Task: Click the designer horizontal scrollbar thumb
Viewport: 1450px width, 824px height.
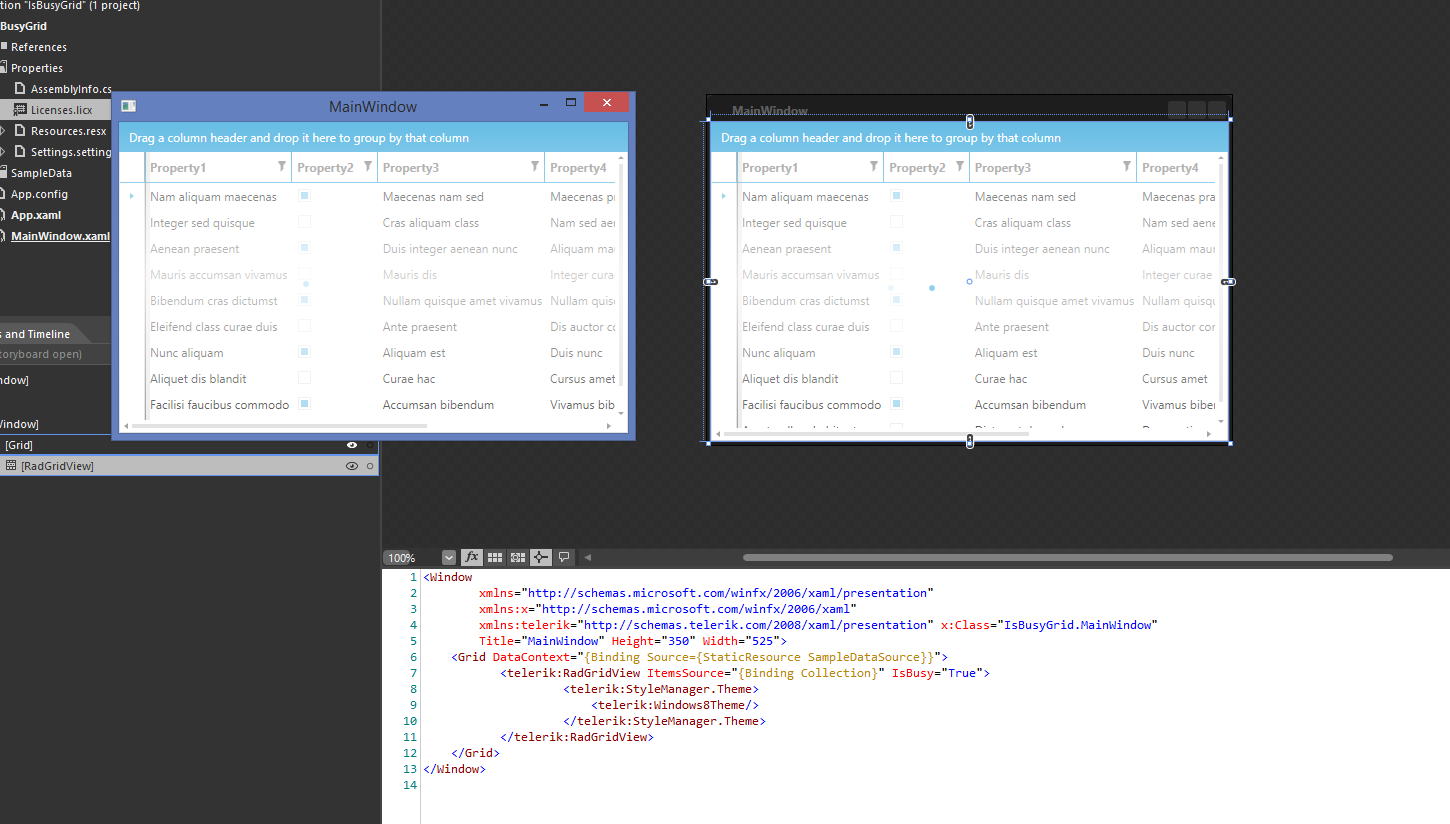Action: click(x=1067, y=557)
